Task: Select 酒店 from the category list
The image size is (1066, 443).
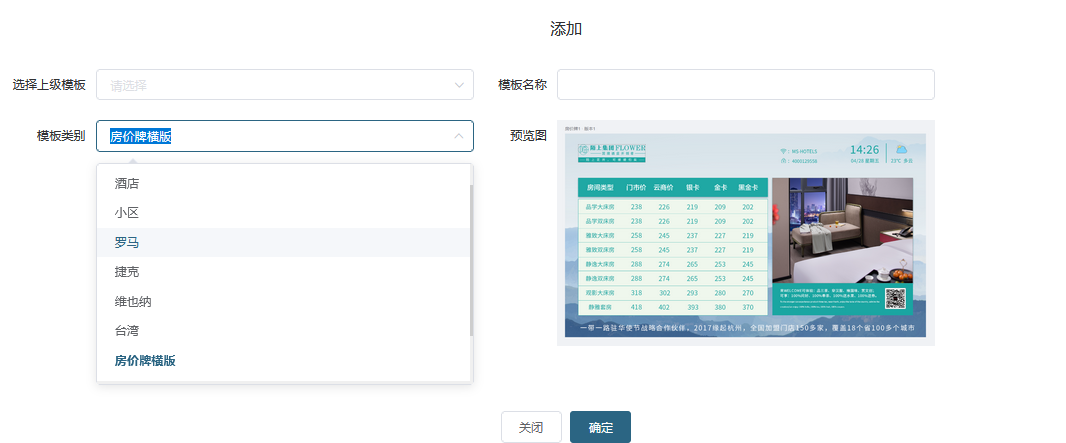Action: 127,184
